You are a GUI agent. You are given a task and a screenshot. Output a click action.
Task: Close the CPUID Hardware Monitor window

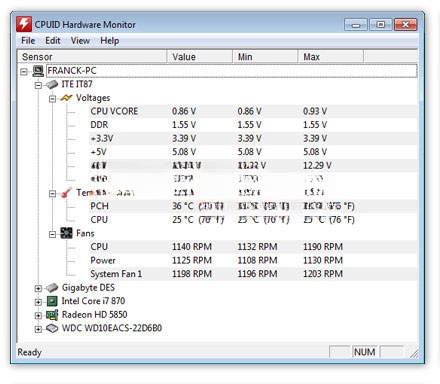coord(405,25)
